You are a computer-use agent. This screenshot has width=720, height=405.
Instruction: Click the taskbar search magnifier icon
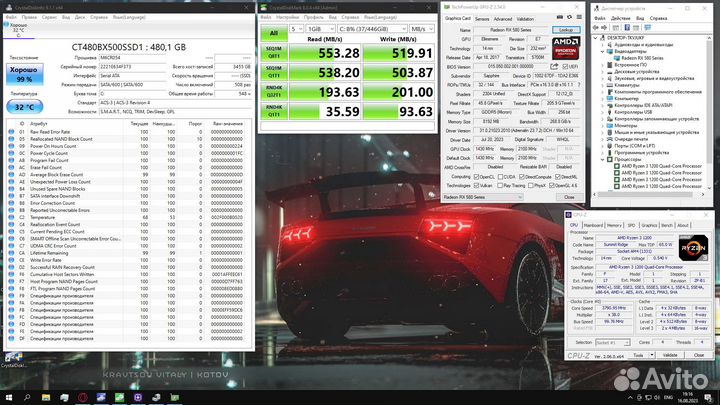pos(27,397)
